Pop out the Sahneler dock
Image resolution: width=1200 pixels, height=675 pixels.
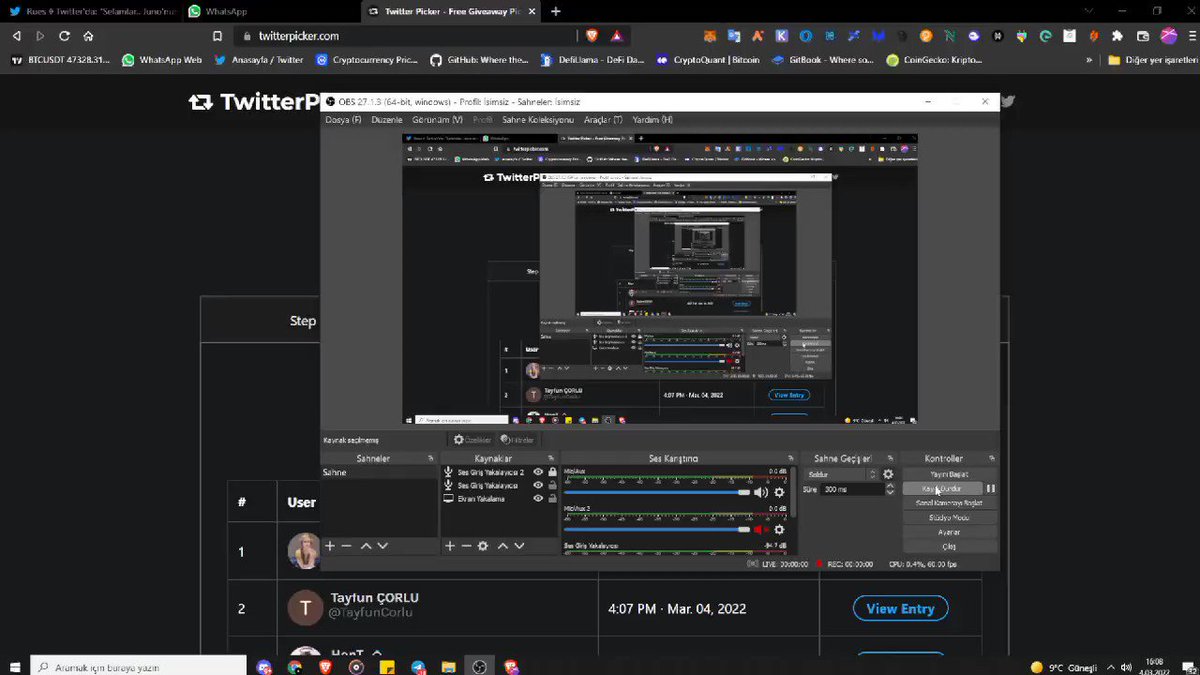pyautogui.click(x=431, y=458)
